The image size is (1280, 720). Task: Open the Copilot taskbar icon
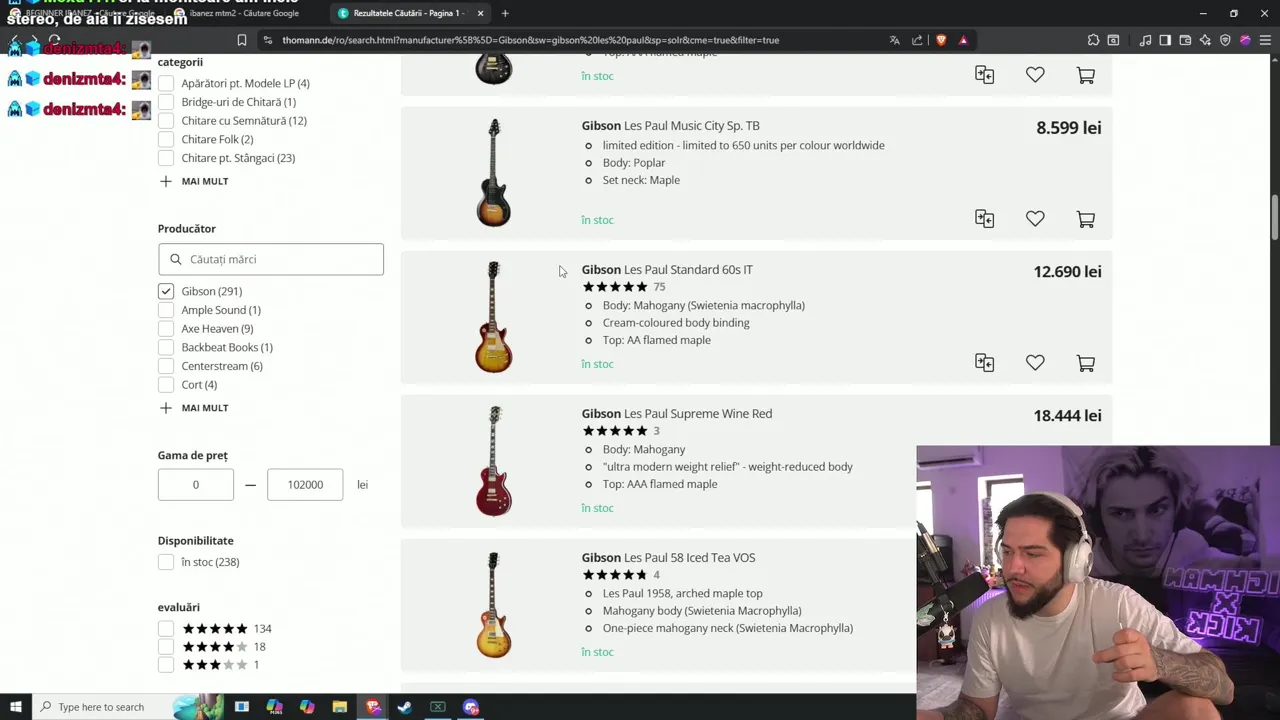(x=307, y=707)
